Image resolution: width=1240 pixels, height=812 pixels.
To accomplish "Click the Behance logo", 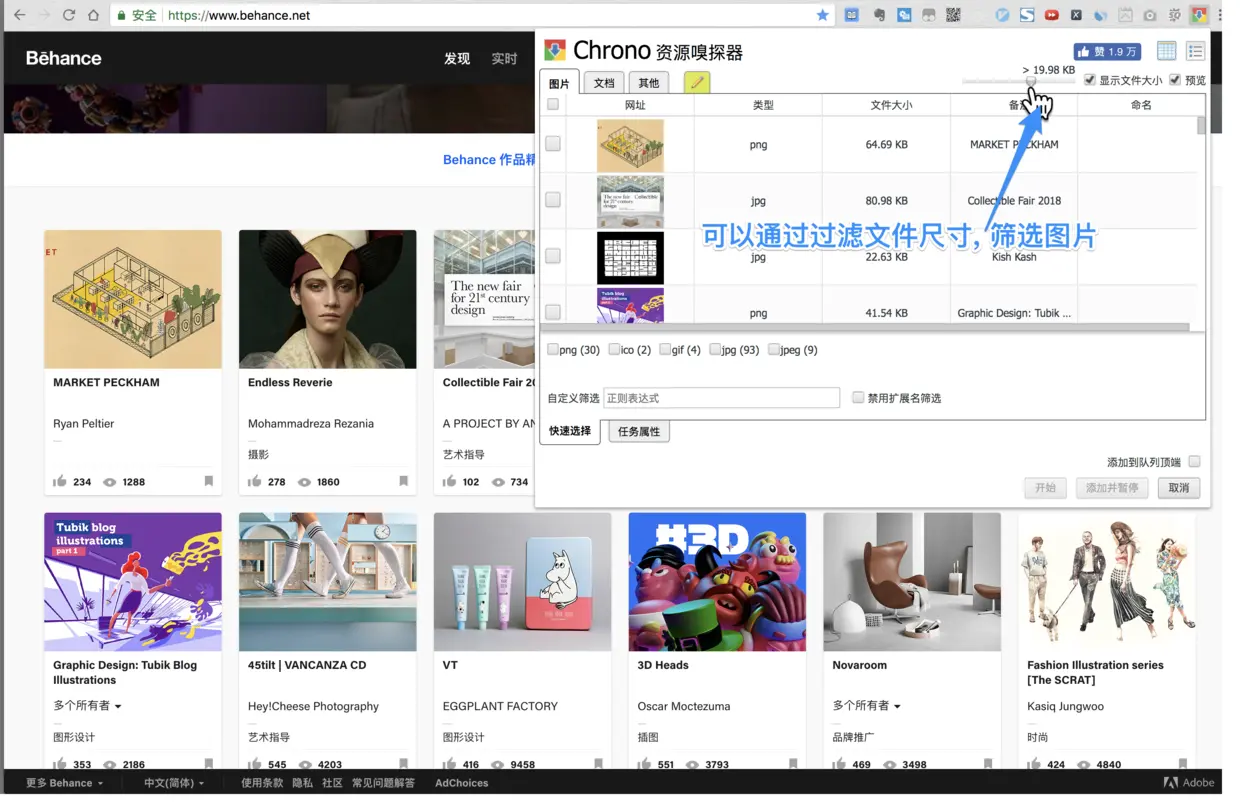I will tap(63, 58).
